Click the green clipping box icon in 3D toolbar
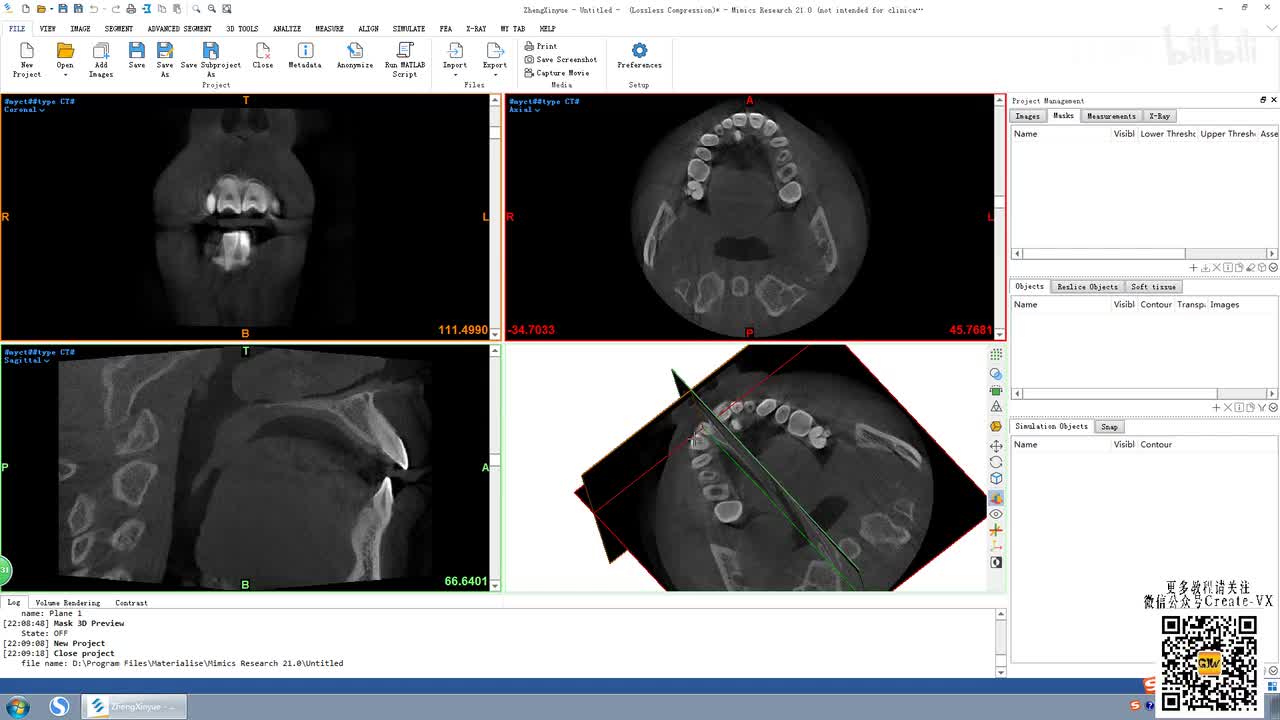 [996, 391]
